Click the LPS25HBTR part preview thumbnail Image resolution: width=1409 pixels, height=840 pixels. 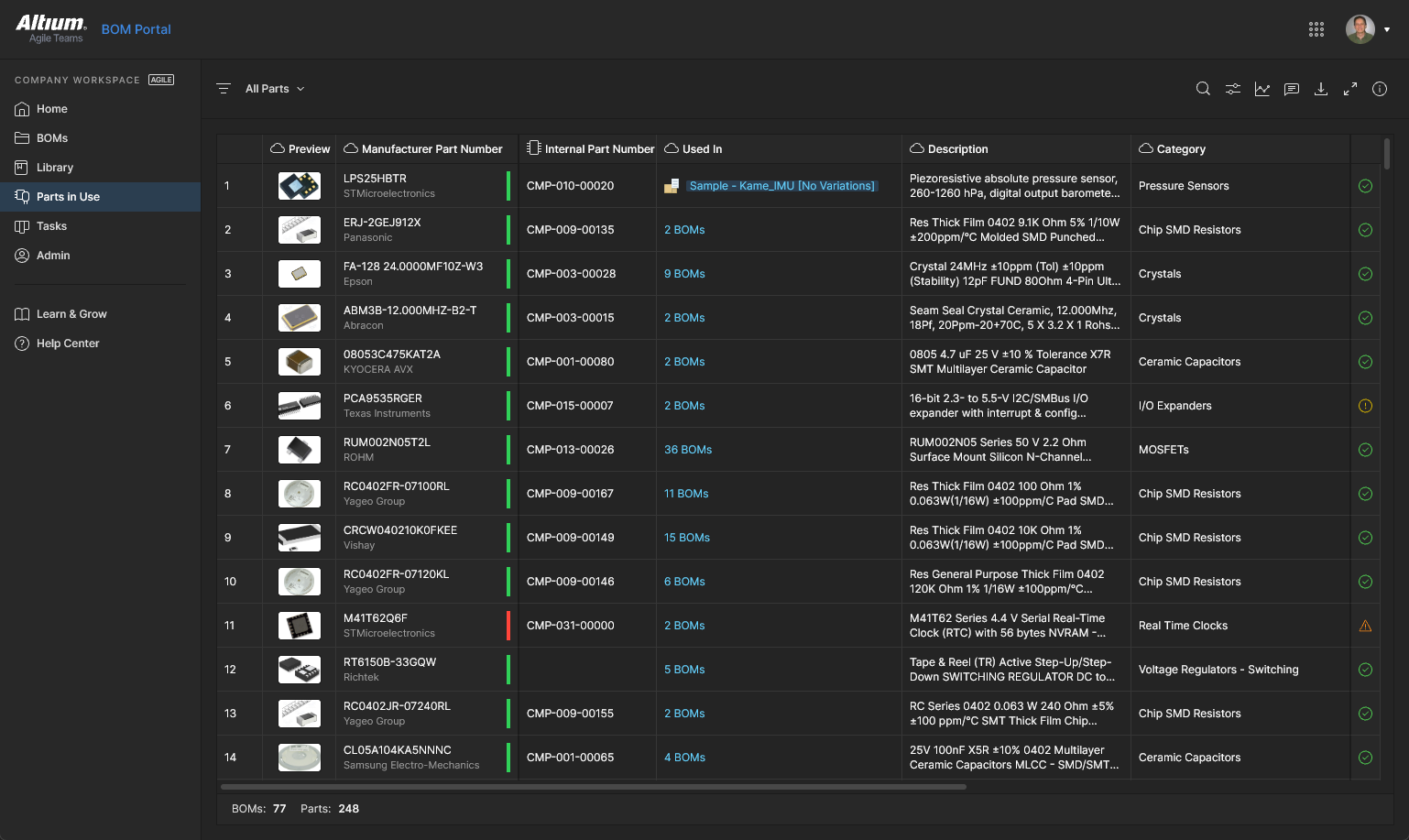[300, 186]
